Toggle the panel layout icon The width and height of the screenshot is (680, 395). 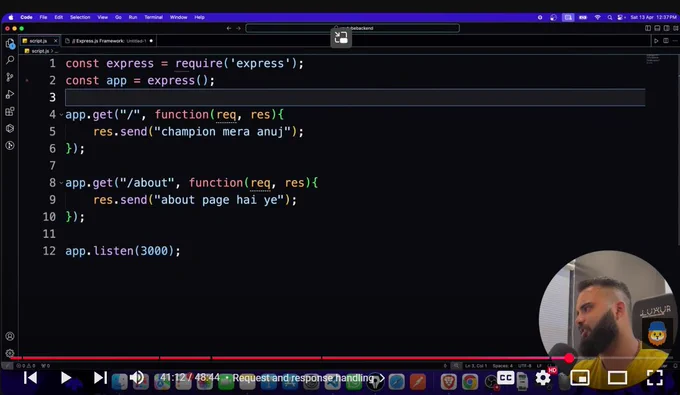pyautogui.click(x=657, y=28)
